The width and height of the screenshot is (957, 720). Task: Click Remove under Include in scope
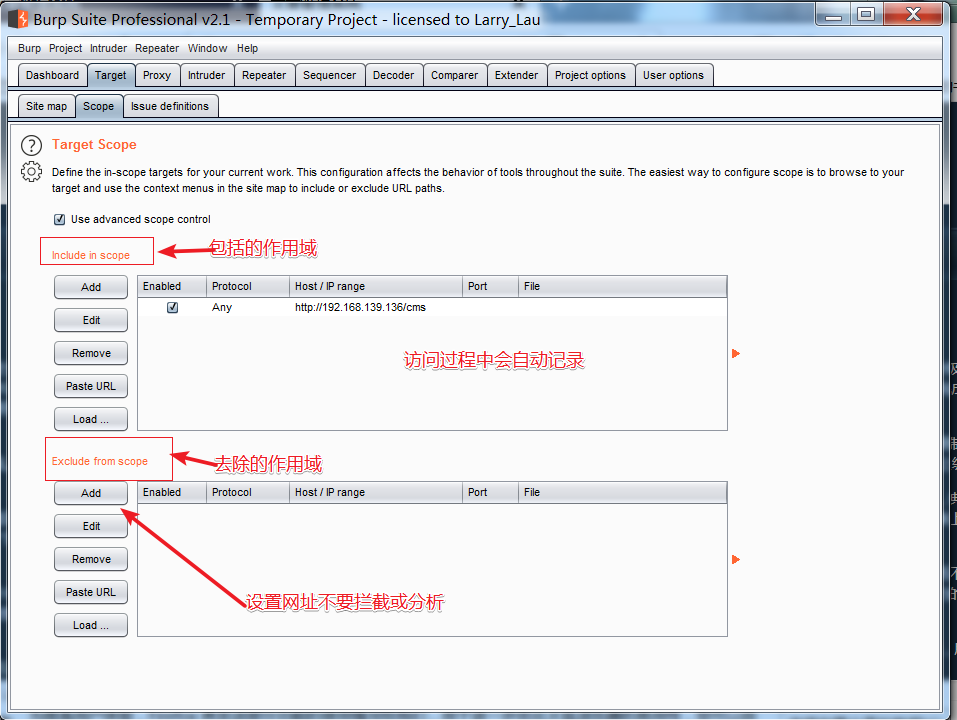(91, 353)
